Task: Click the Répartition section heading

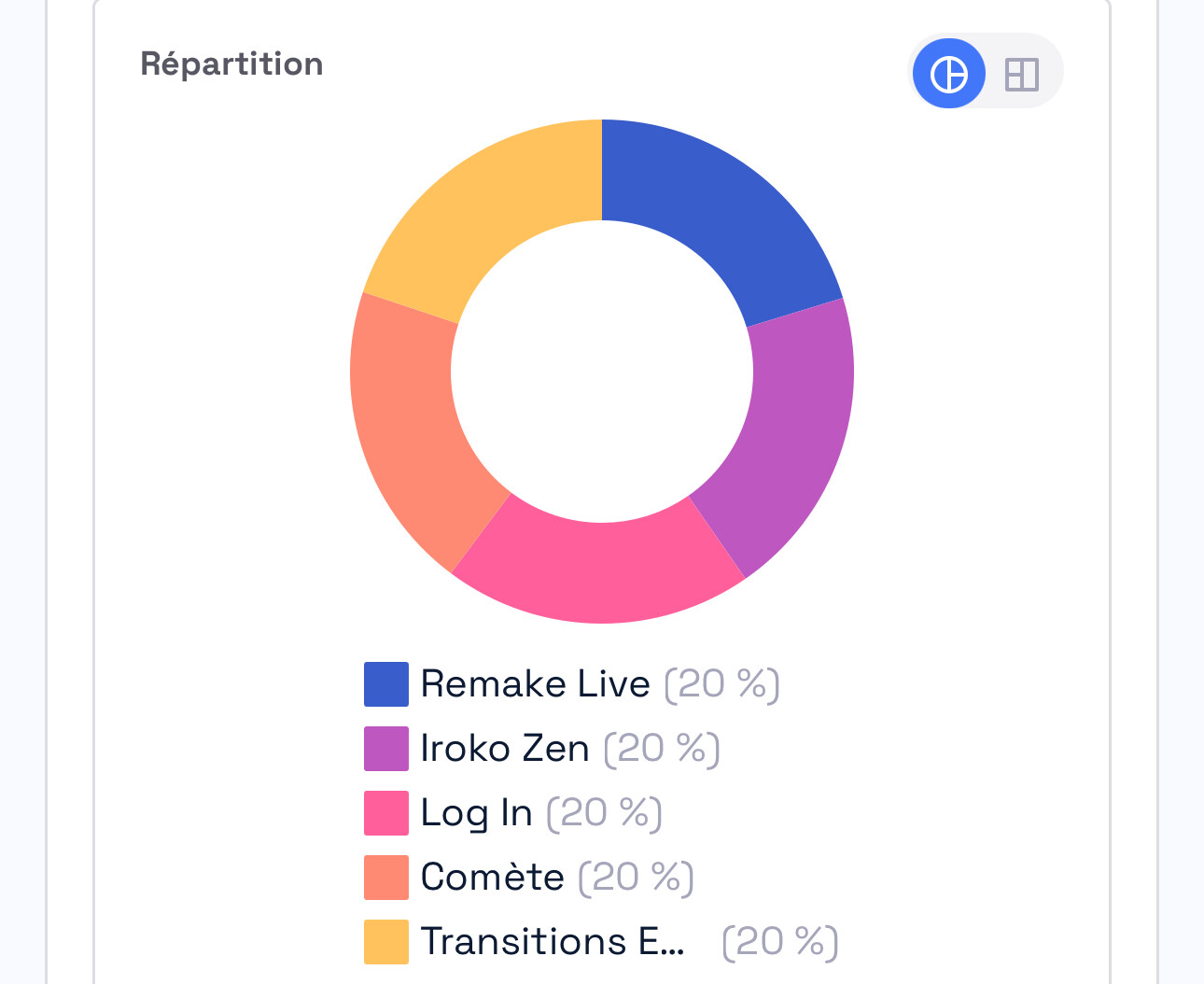Action: pyautogui.click(x=231, y=64)
